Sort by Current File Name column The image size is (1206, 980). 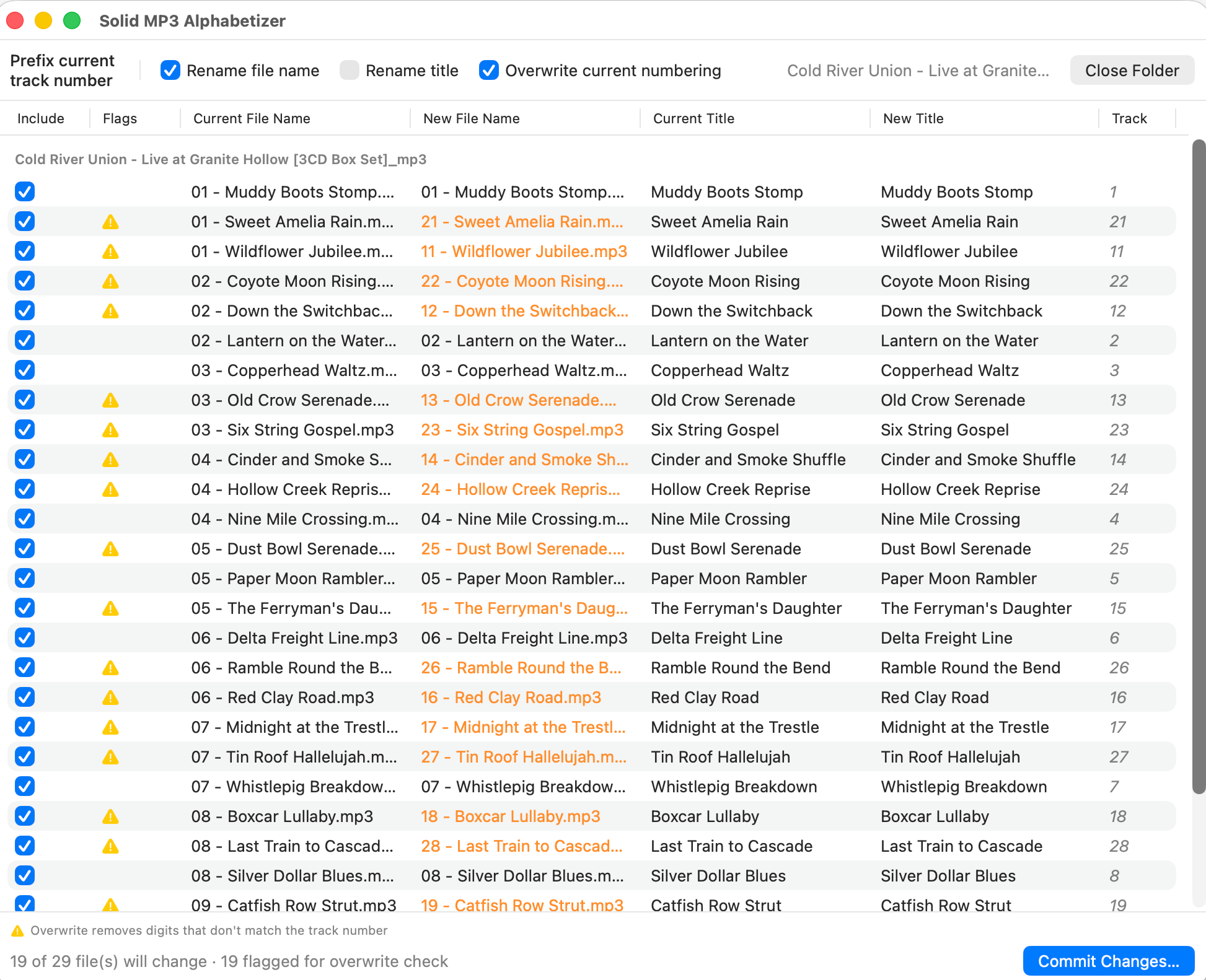[x=252, y=118]
